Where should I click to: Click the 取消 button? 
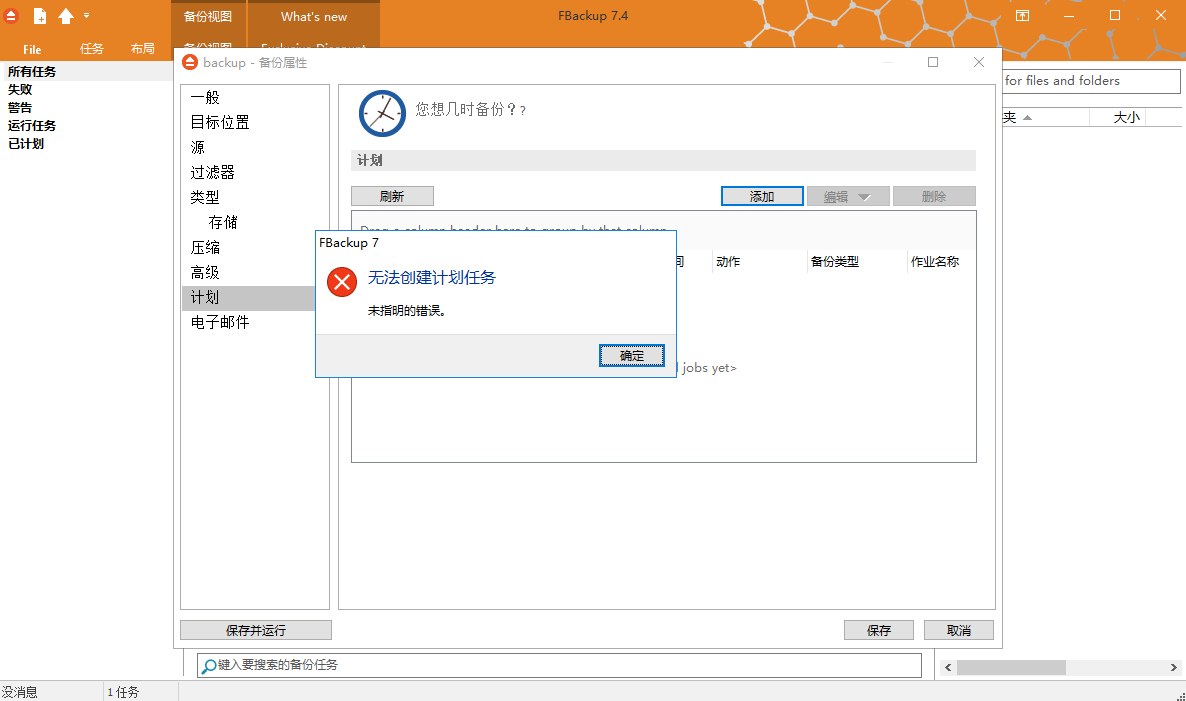pos(958,630)
